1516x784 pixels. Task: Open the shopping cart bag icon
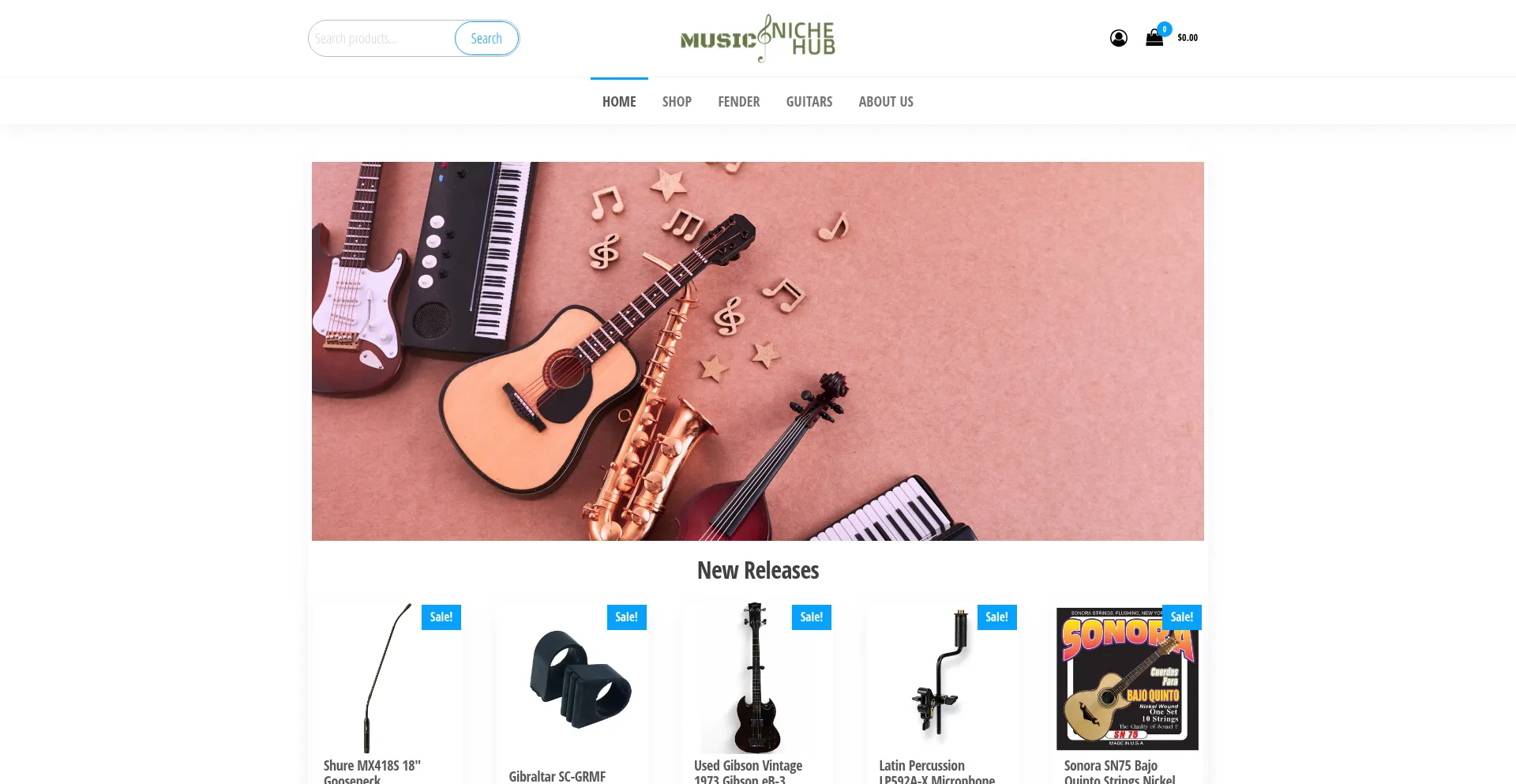[x=1154, y=38]
